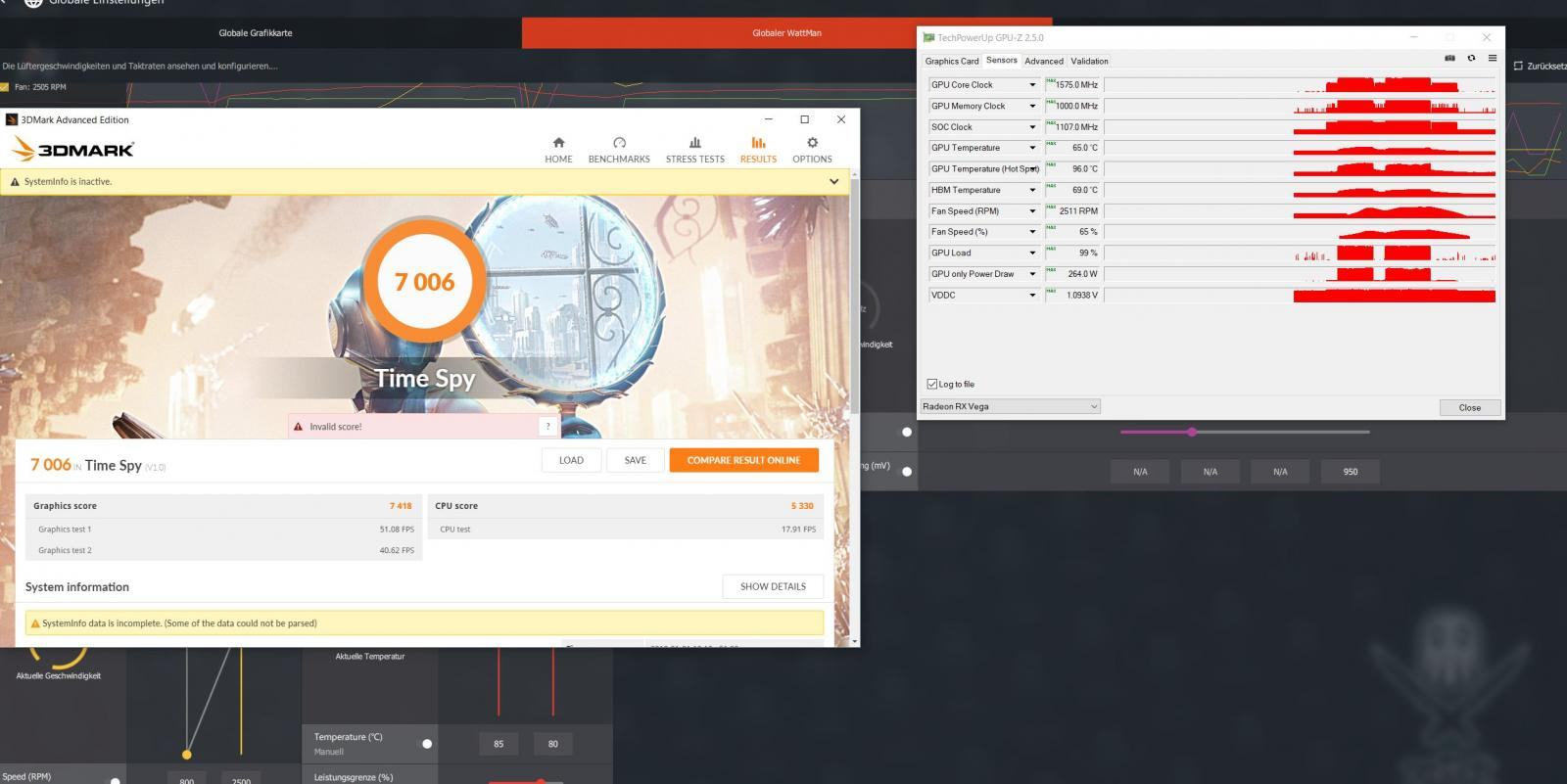This screenshot has width=1567, height=784.
Task: Open the Benchmarks gauge icon in 3DMark
Action: (x=619, y=143)
